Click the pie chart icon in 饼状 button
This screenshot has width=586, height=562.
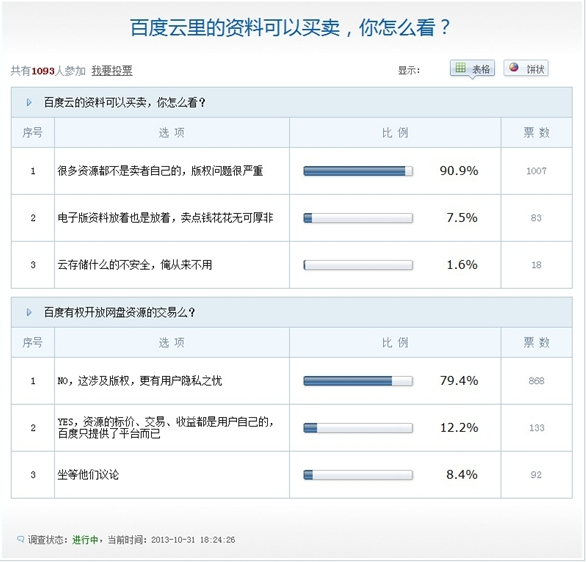point(514,67)
